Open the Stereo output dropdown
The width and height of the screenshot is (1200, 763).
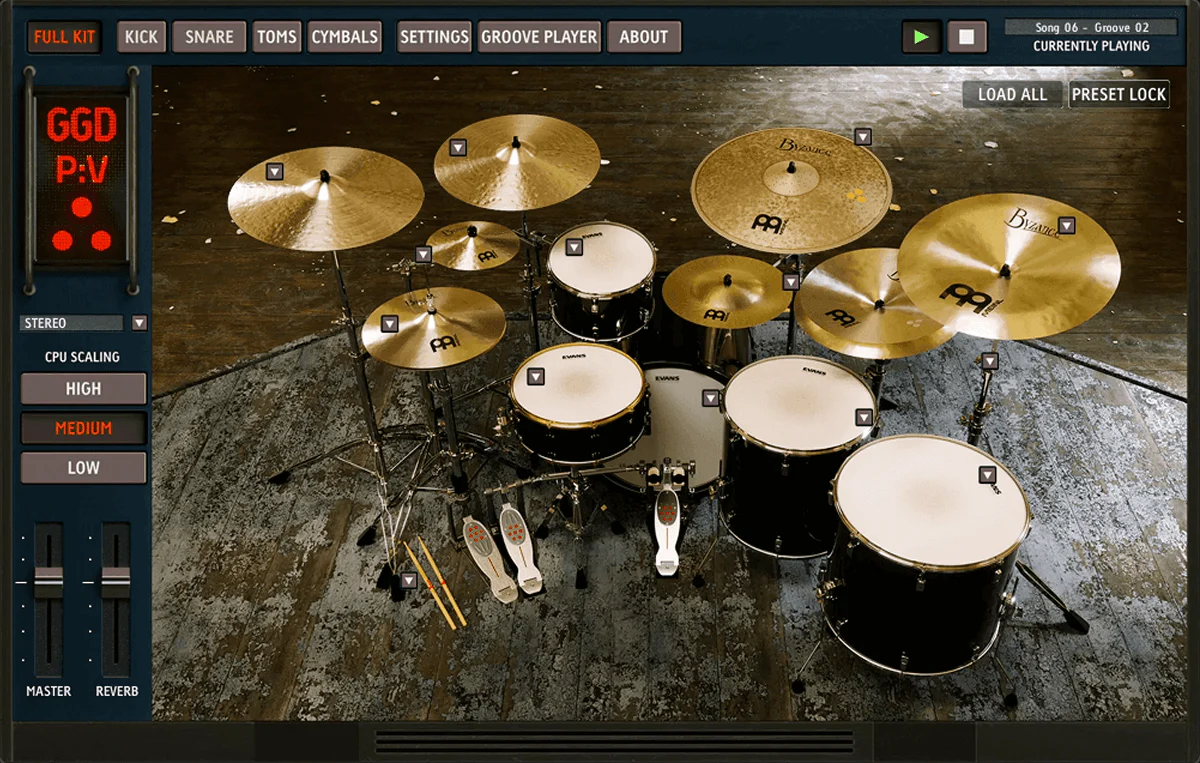139,323
